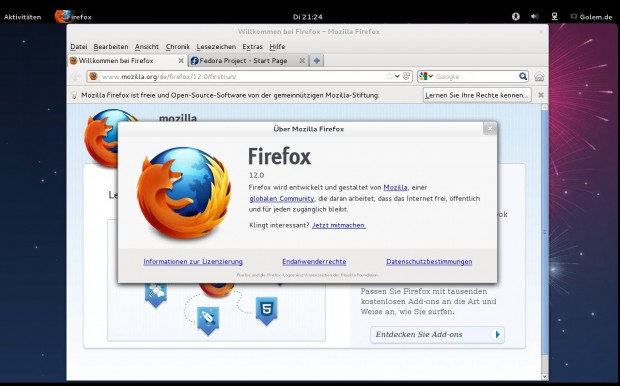Switch to Fedora Project - Start Page tab
Viewport: 620px width, 386px height.
click(248, 61)
